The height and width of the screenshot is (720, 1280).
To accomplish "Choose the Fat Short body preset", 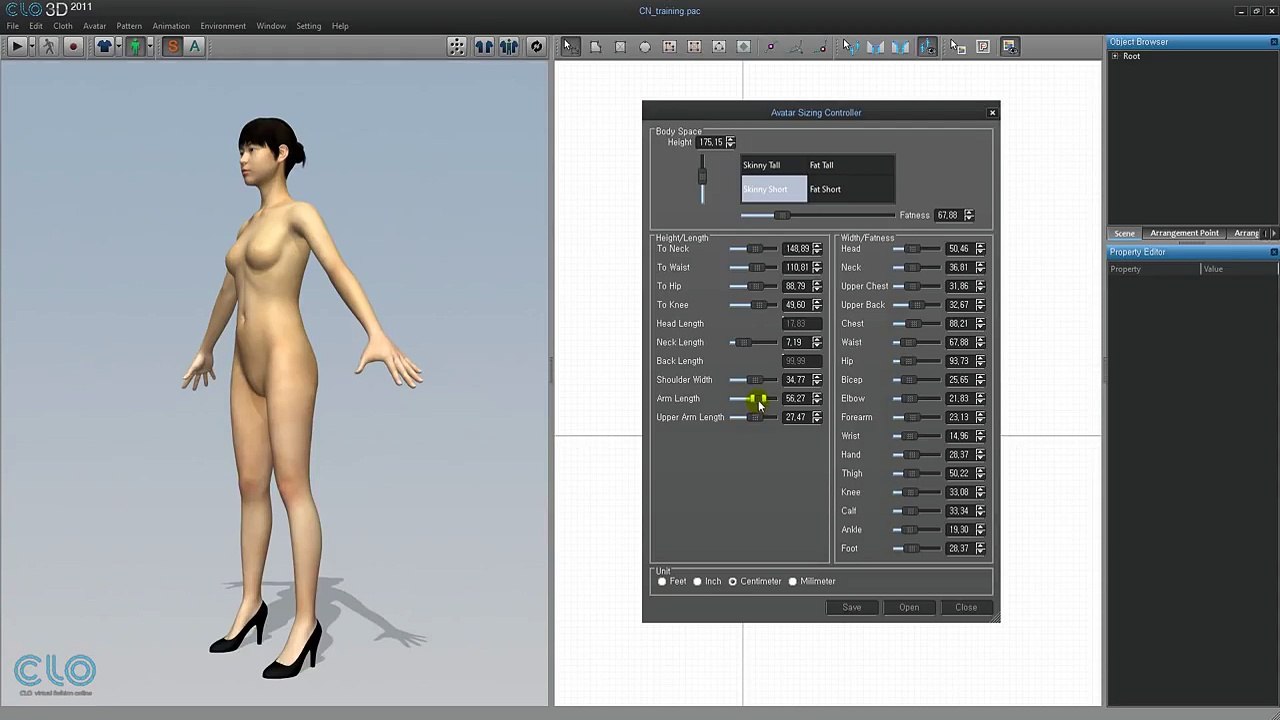I will click(x=851, y=189).
